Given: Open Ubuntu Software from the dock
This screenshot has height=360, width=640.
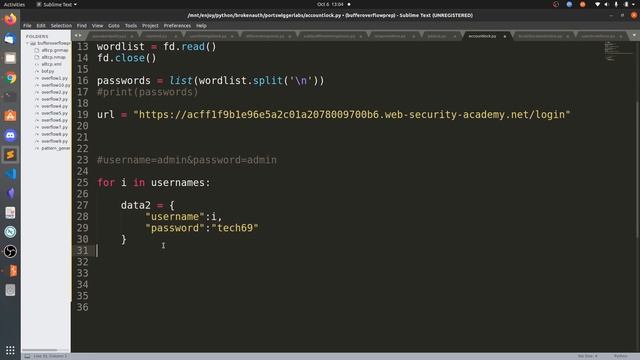Looking at the screenshot, I should [10, 116].
